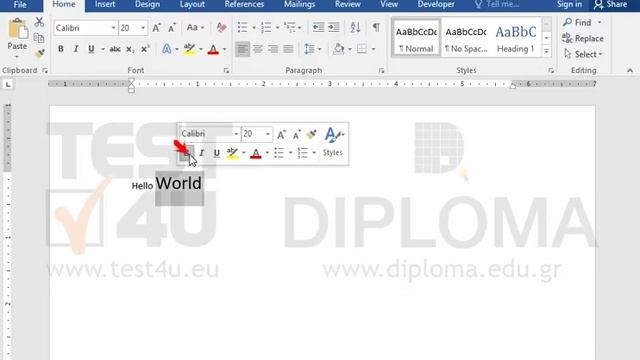Switch to the References tab
Image resolution: width=640 pixels, height=360 pixels.
pos(244,5)
